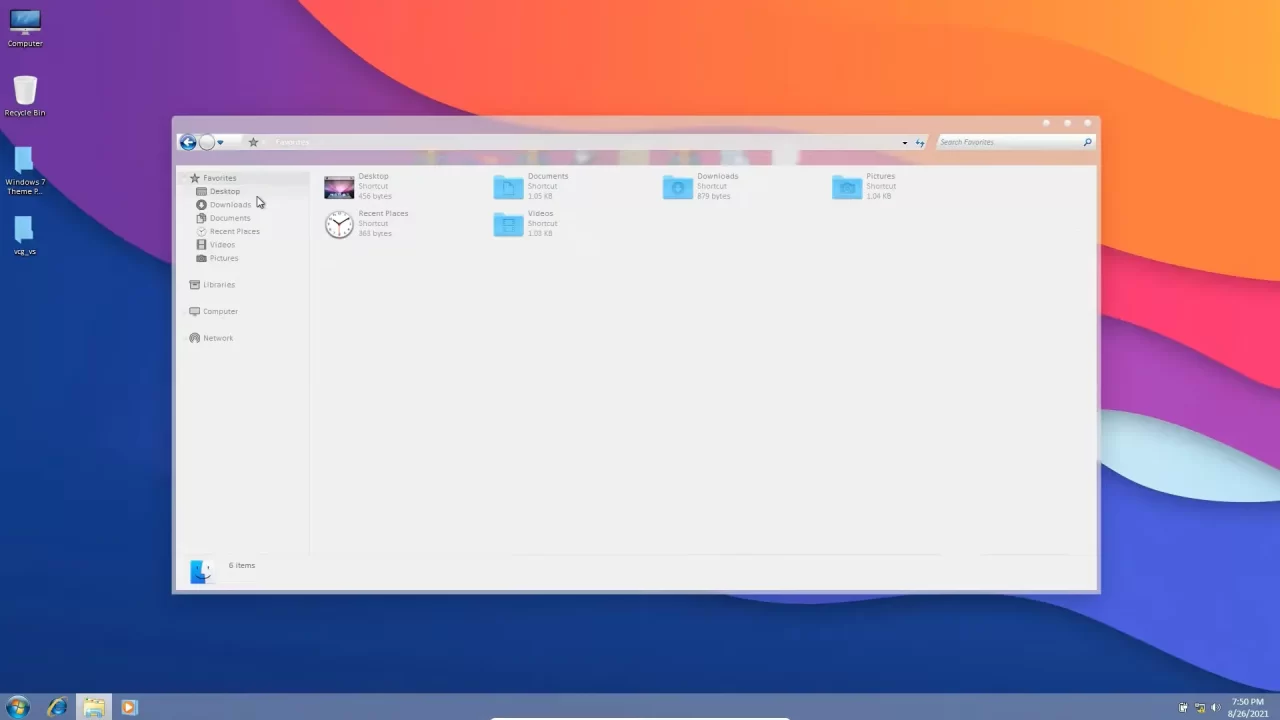The height and width of the screenshot is (720, 1280).
Task: Click the search magnifier icon
Action: 1087,142
